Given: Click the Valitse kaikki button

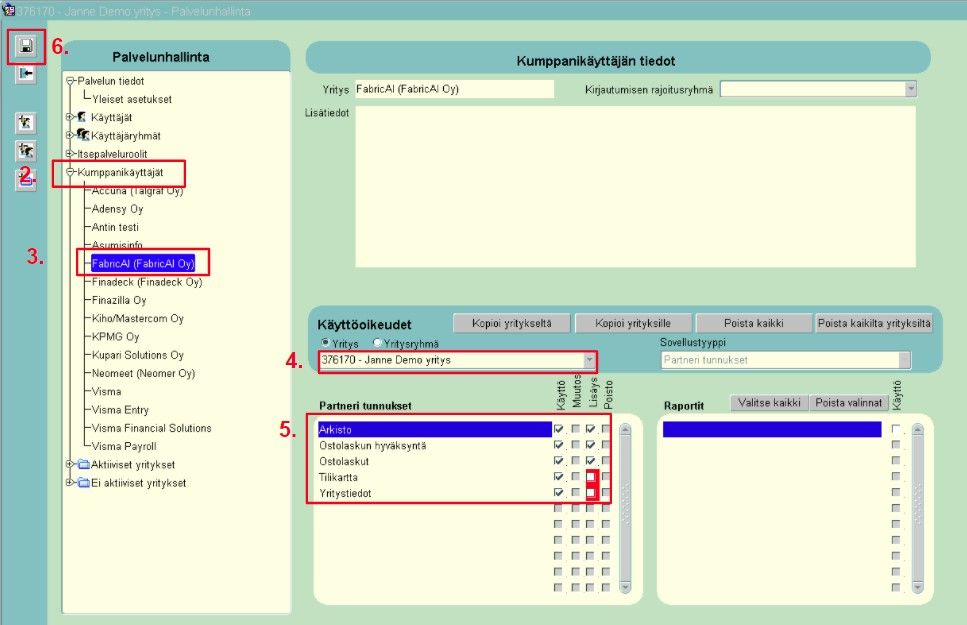Looking at the screenshot, I should pyautogui.click(x=769, y=402).
